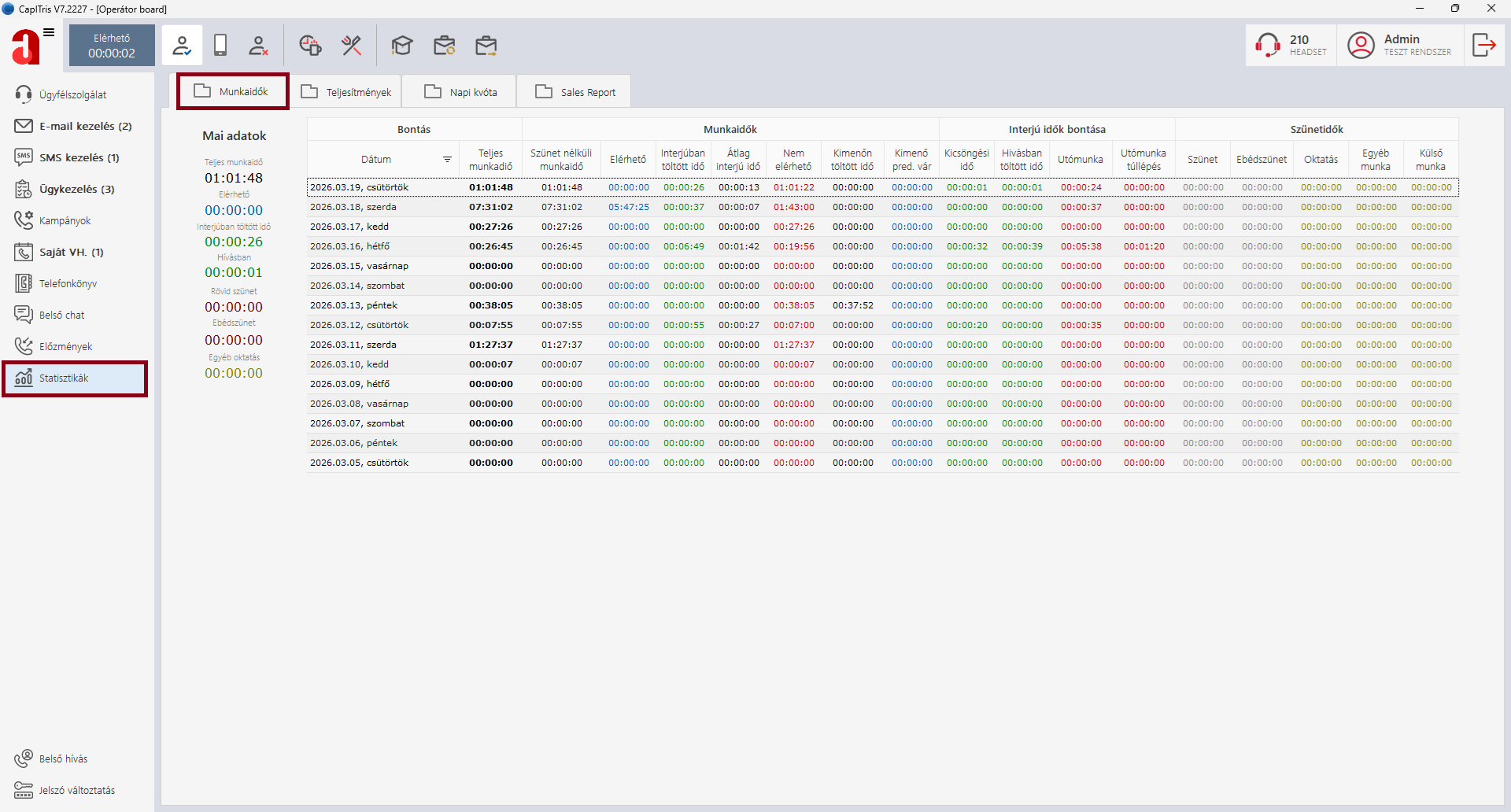Image resolution: width=1511 pixels, height=812 pixels.
Task: Sort by the Teljes munkaidő column header
Action: click(490, 160)
